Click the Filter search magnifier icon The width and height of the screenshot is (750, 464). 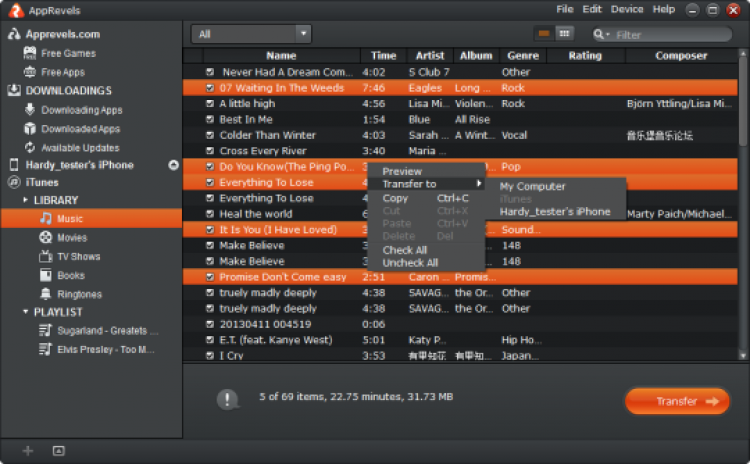[598, 34]
